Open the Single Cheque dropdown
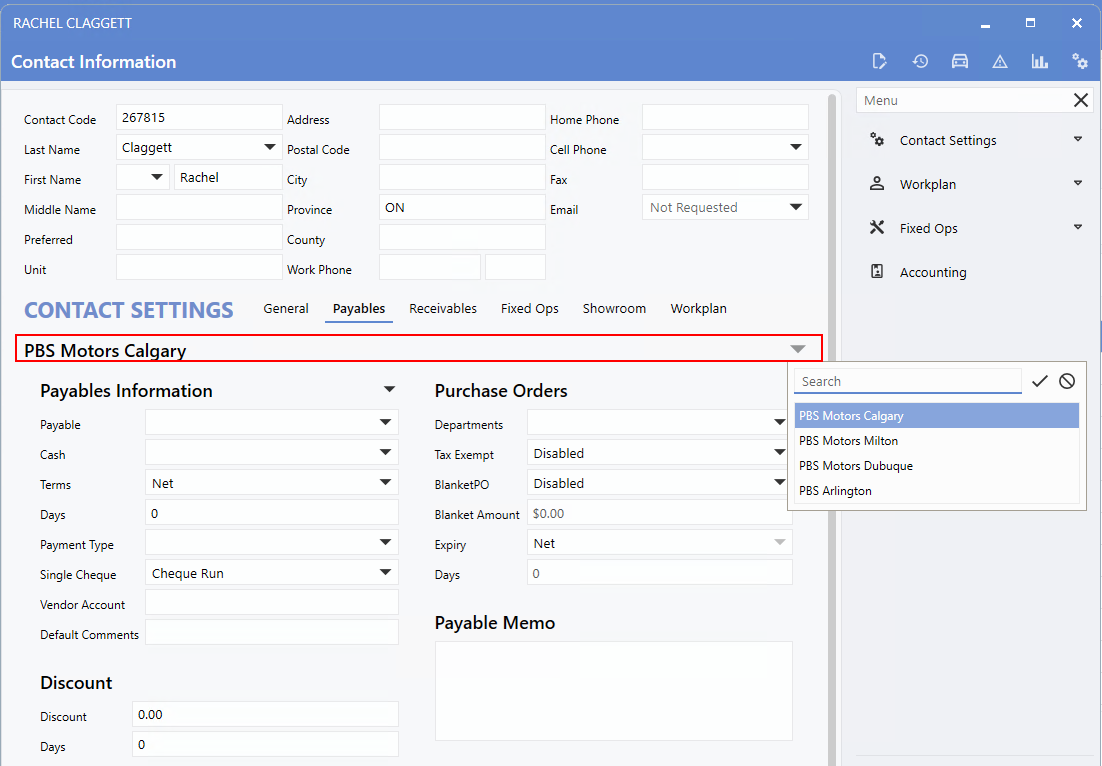This screenshot has height=766, width=1102. point(385,573)
